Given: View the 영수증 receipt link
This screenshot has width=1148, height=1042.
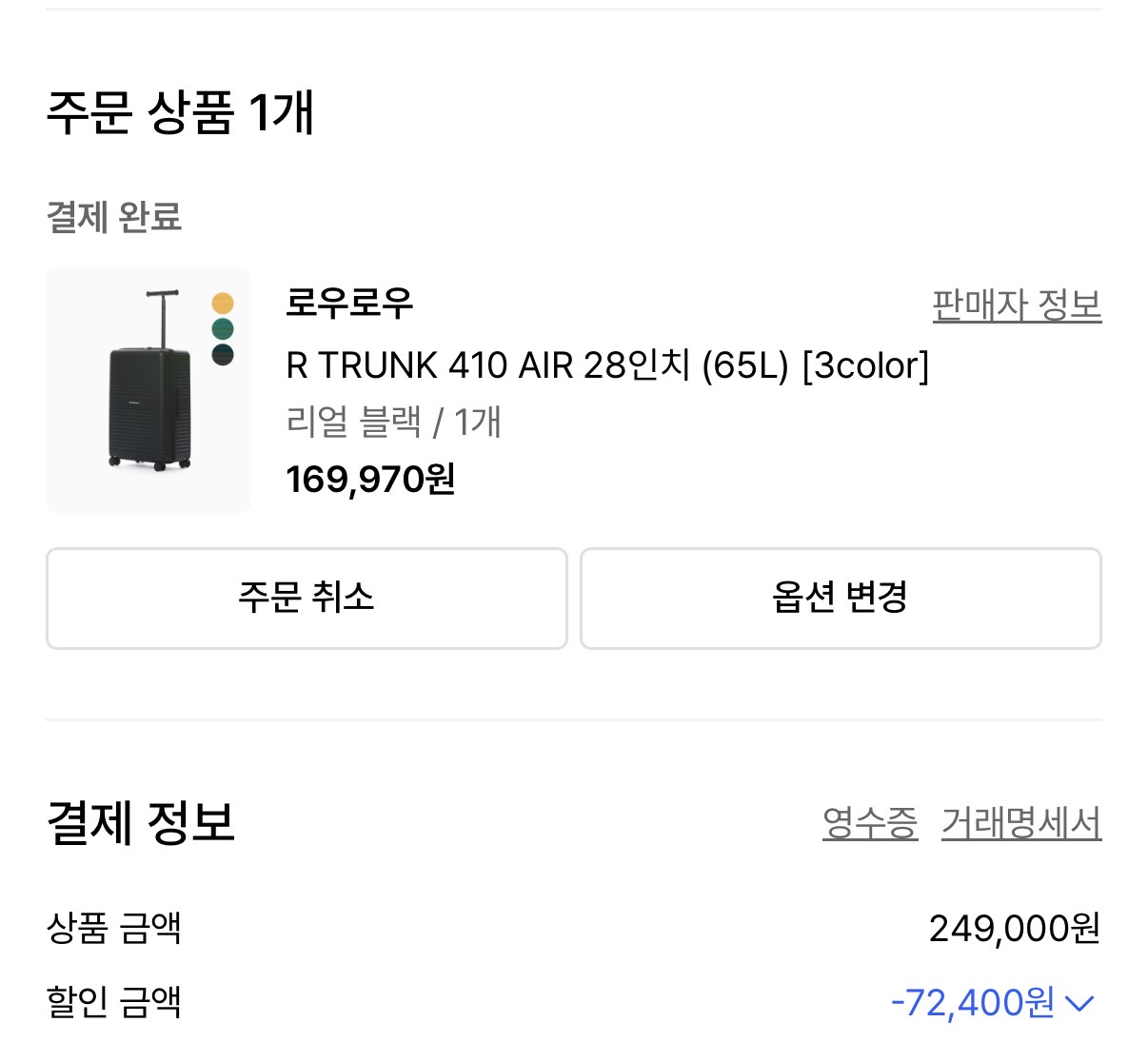Looking at the screenshot, I should (x=869, y=823).
